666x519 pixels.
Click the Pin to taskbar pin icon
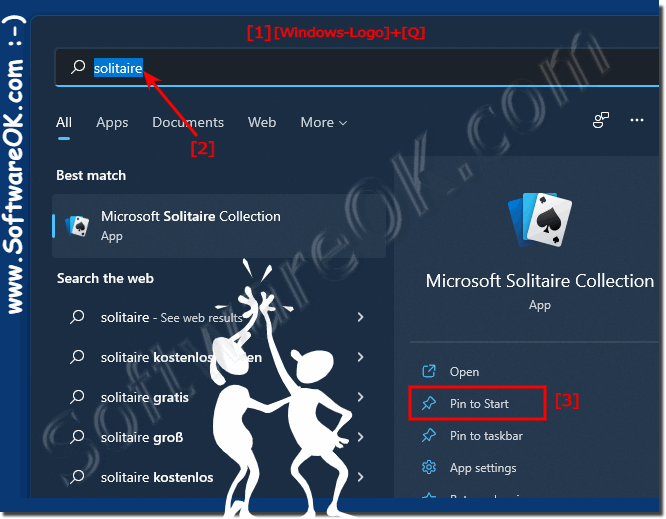(429, 436)
